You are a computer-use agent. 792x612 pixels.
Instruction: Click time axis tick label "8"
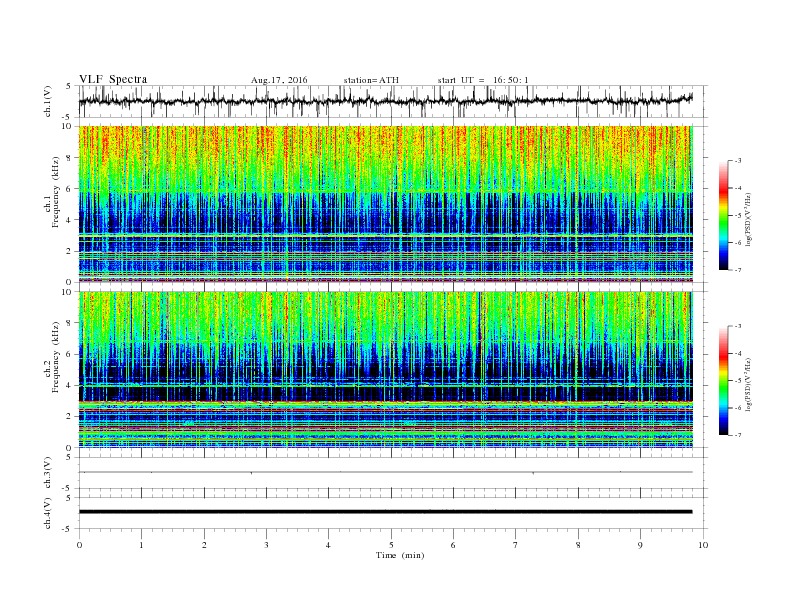pos(578,545)
